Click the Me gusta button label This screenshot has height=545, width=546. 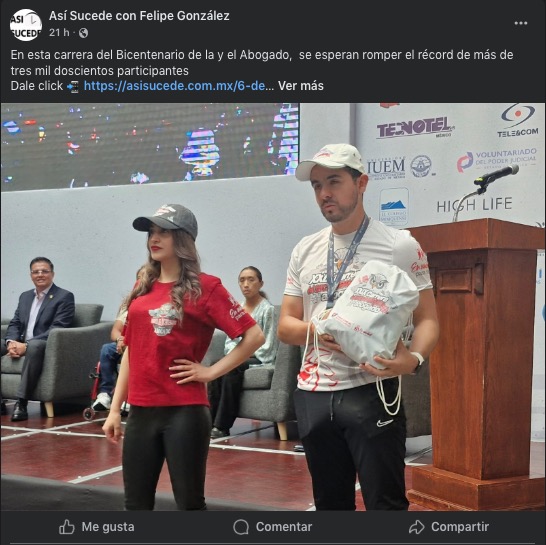coord(108,527)
